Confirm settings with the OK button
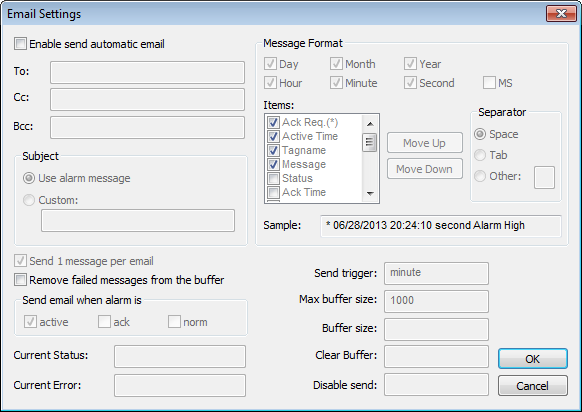 click(533, 359)
